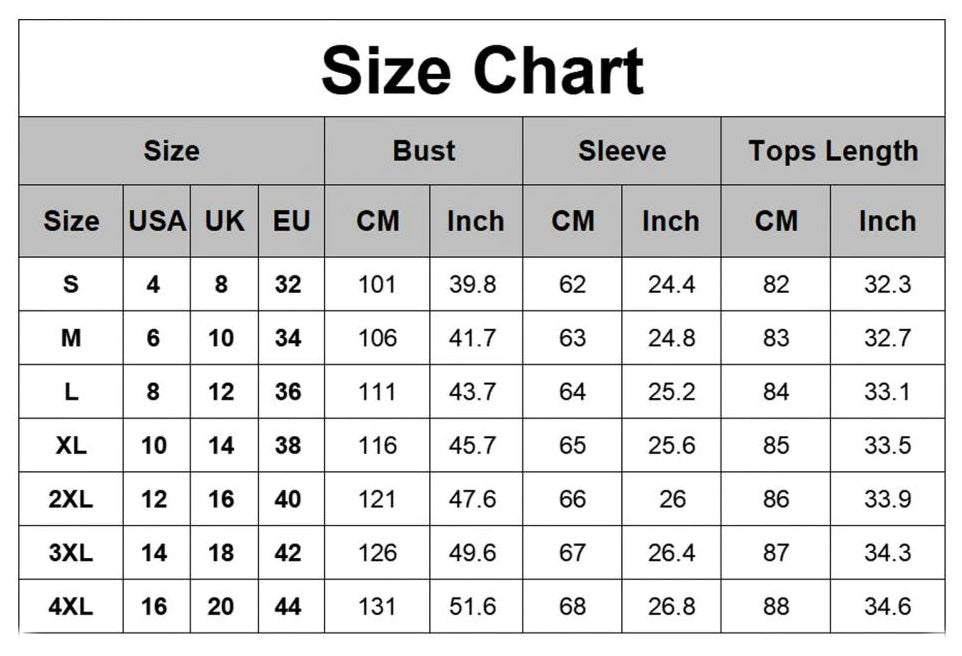Click the UK sub-header cell
The image size is (962, 656).
tap(224, 221)
